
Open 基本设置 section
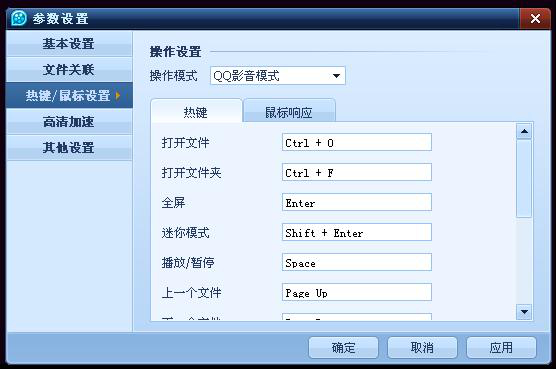[x=69, y=44]
